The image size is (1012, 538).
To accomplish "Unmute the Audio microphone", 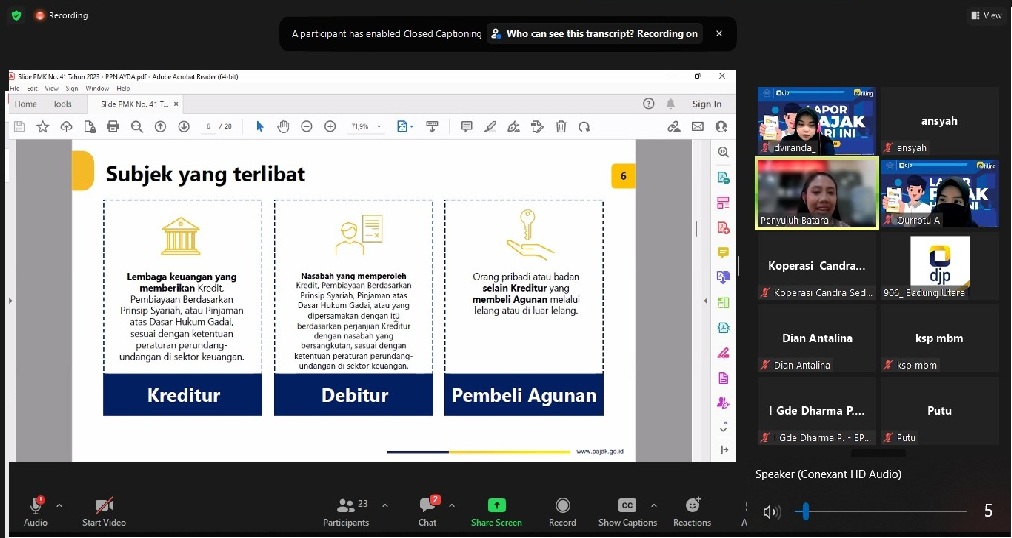I will click(x=36, y=510).
